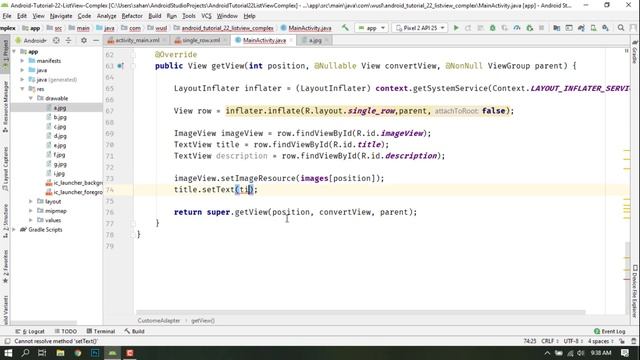Click the Apply Changes icon next to Run
This screenshot has width=640, height=360.
[468, 28]
